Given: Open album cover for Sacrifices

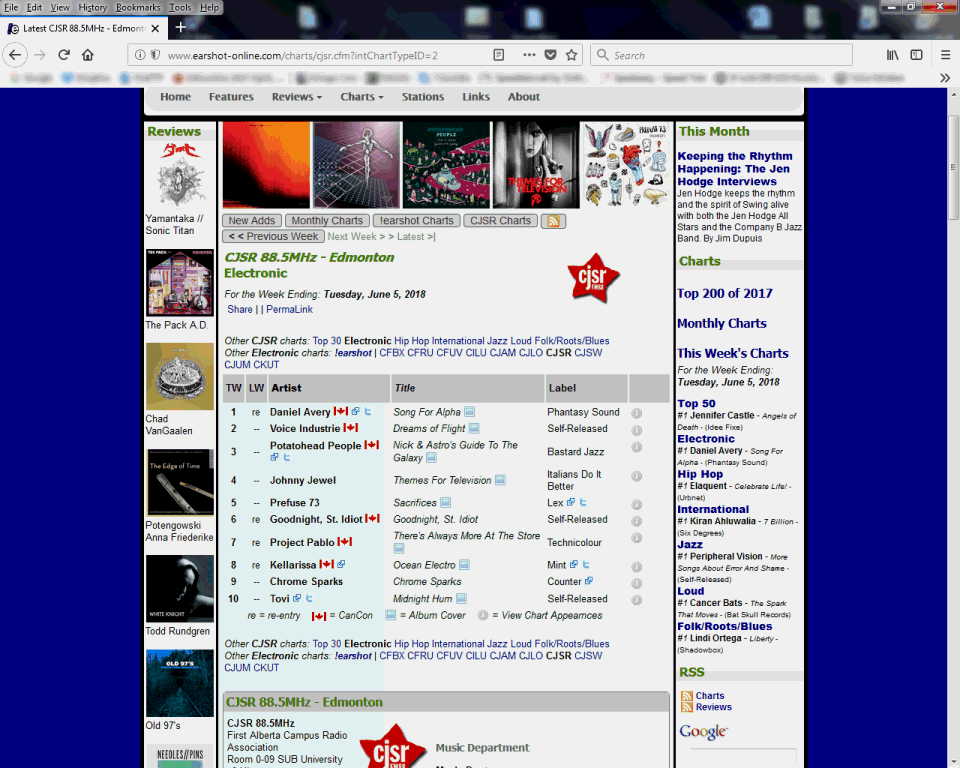Looking at the screenshot, I should (x=446, y=503).
